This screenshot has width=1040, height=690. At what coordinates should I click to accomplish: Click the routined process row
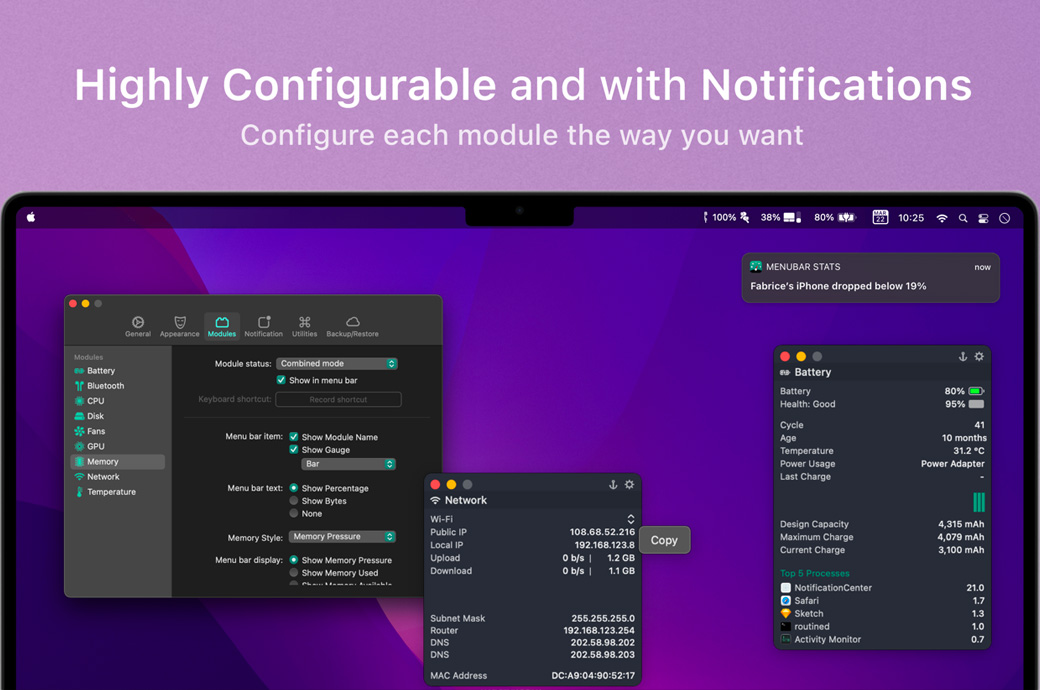point(882,626)
